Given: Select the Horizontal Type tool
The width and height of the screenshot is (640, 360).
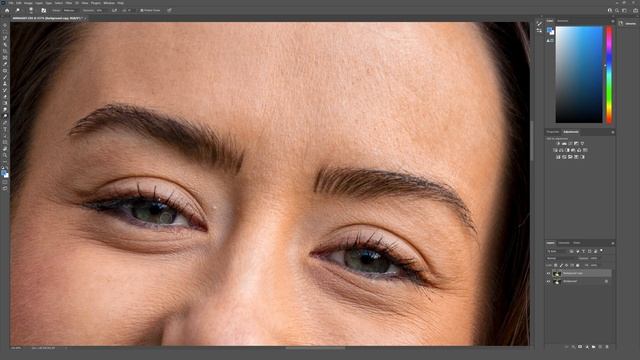Looking at the screenshot, I should point(5,129).
